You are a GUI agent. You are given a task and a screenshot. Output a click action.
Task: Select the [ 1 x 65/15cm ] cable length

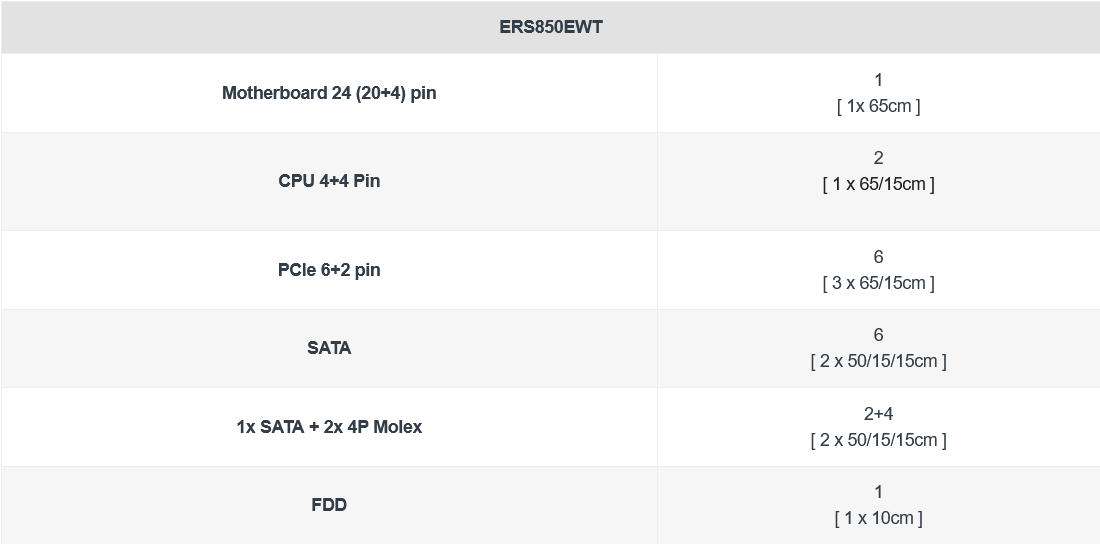click(x=878, y=184)
